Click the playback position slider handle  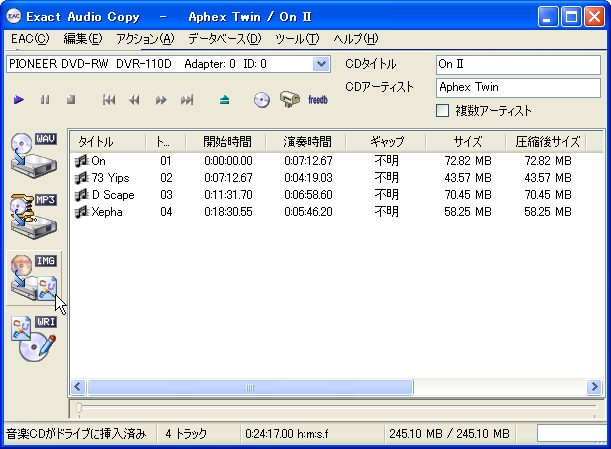tap(79, 408)
